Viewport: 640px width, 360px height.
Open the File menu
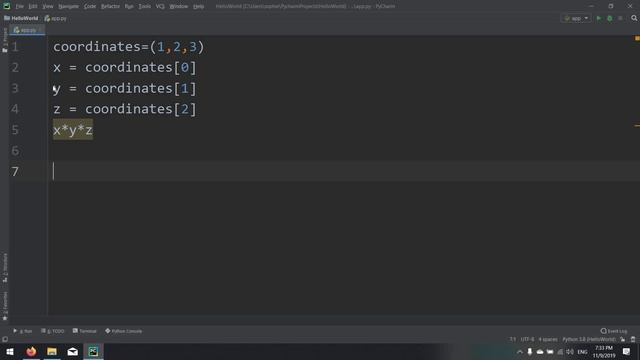point(20,7)
